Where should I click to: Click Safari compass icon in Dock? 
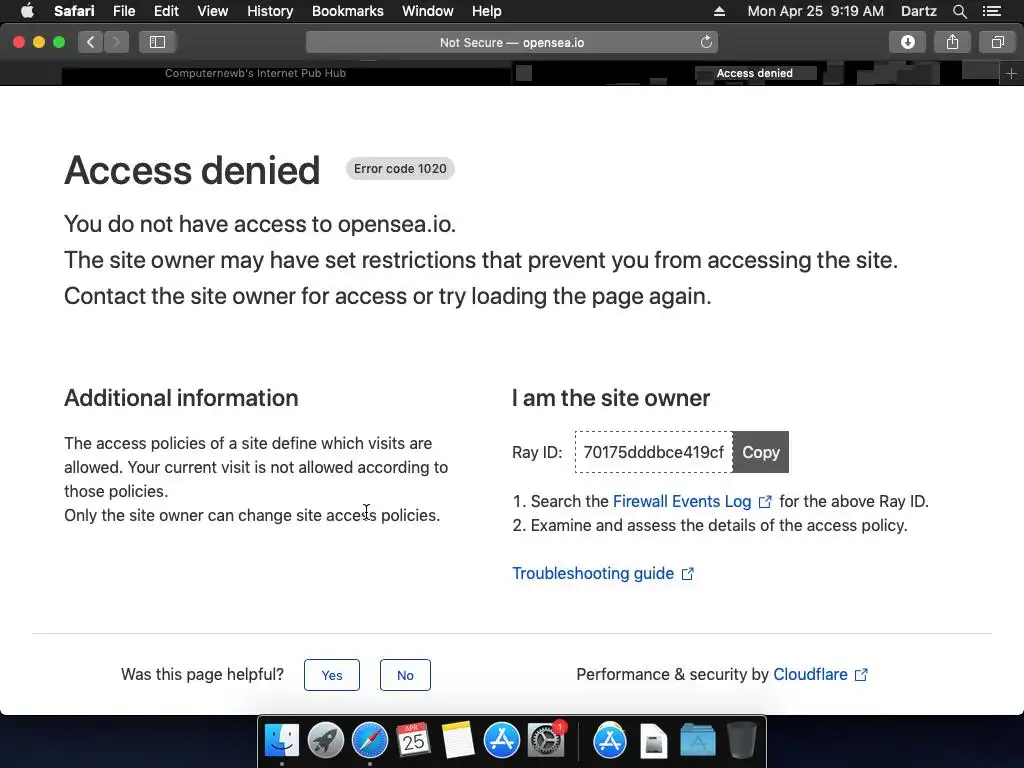[370, 741]
